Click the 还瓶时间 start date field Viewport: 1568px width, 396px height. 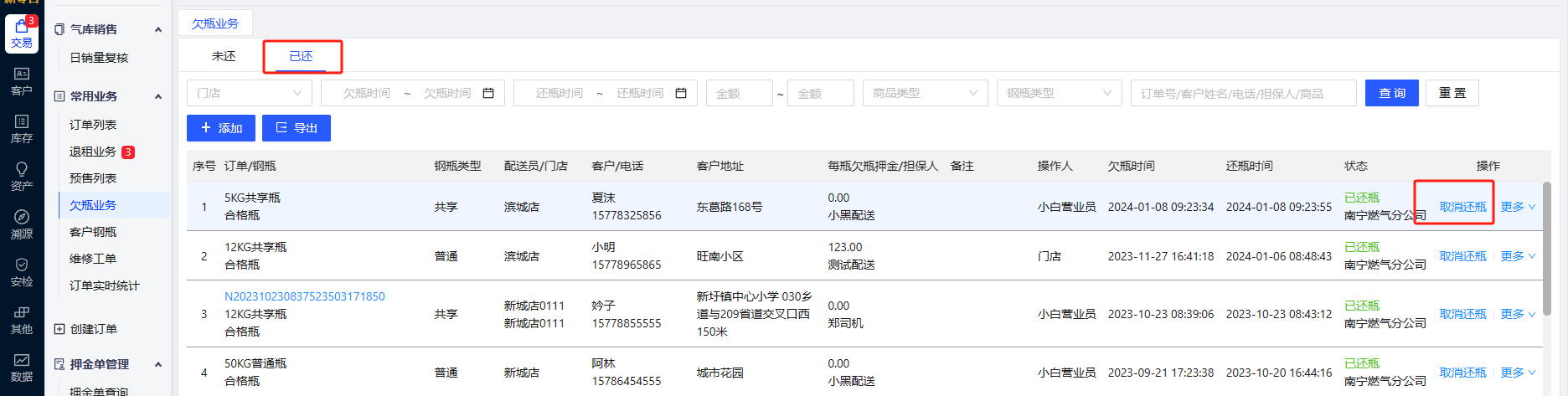coord(560,93)
